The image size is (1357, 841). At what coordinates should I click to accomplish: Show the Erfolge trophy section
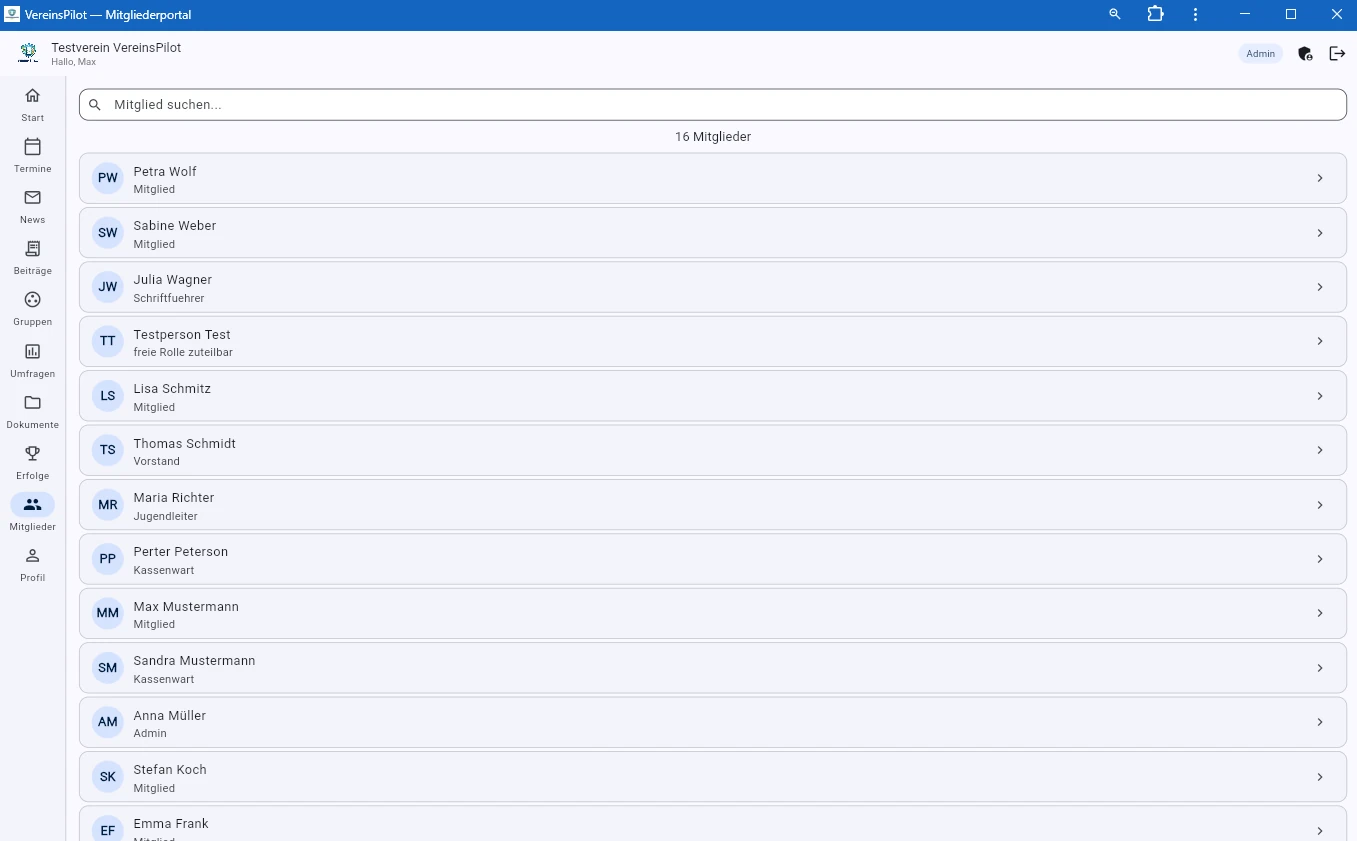32,454
